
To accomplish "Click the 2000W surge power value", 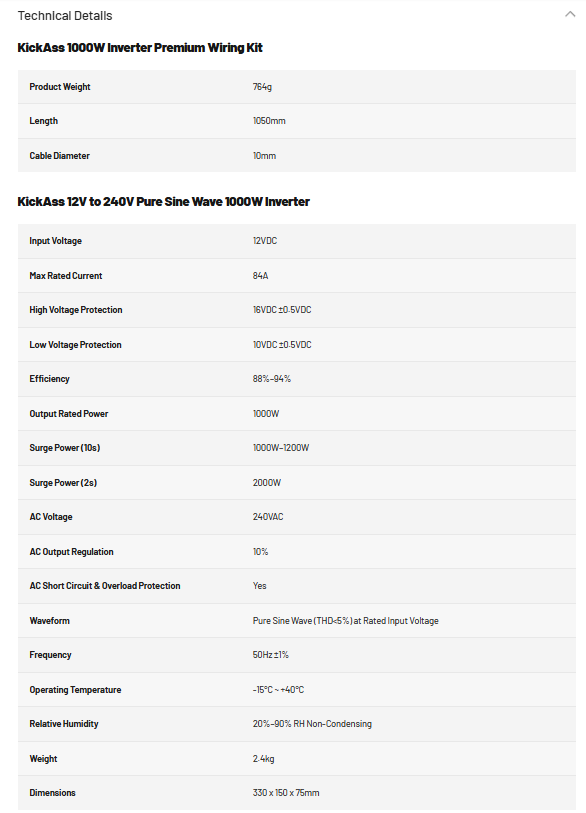I will [x=267, y=483].
